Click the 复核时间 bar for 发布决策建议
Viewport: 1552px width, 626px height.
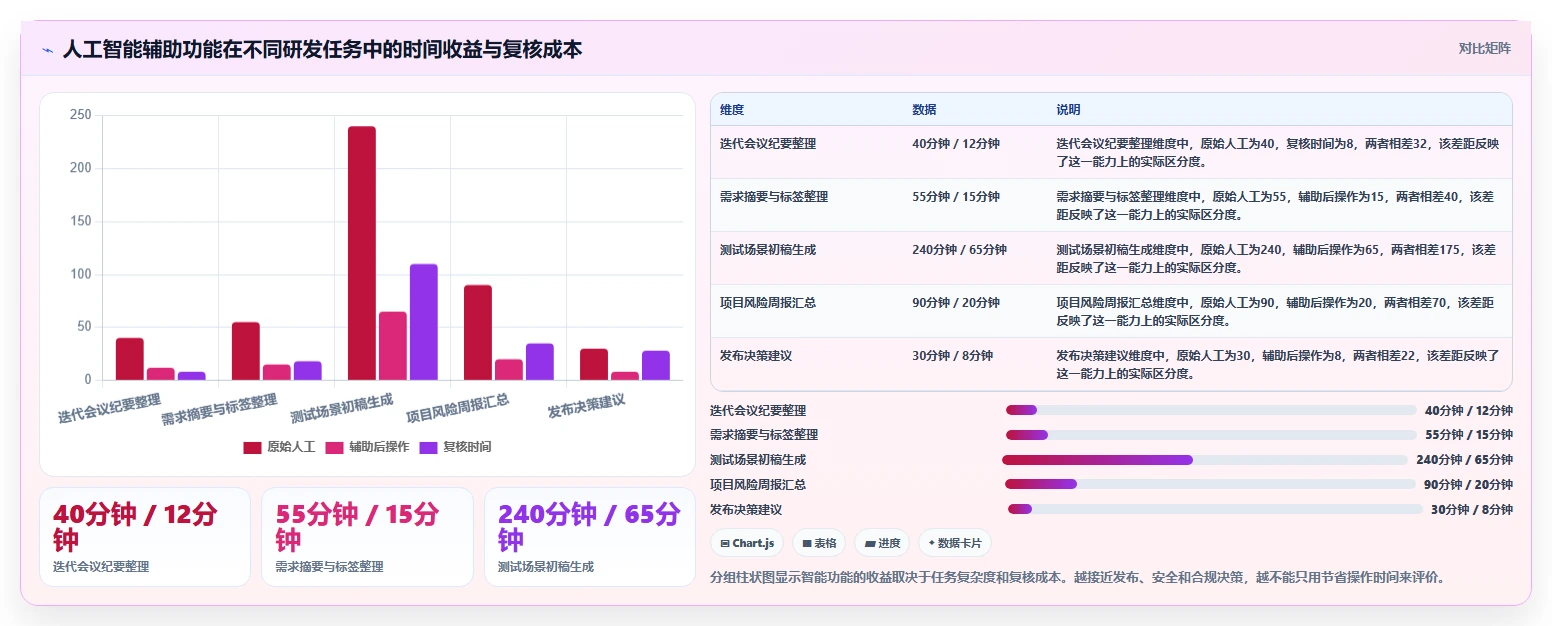(656, 365)
